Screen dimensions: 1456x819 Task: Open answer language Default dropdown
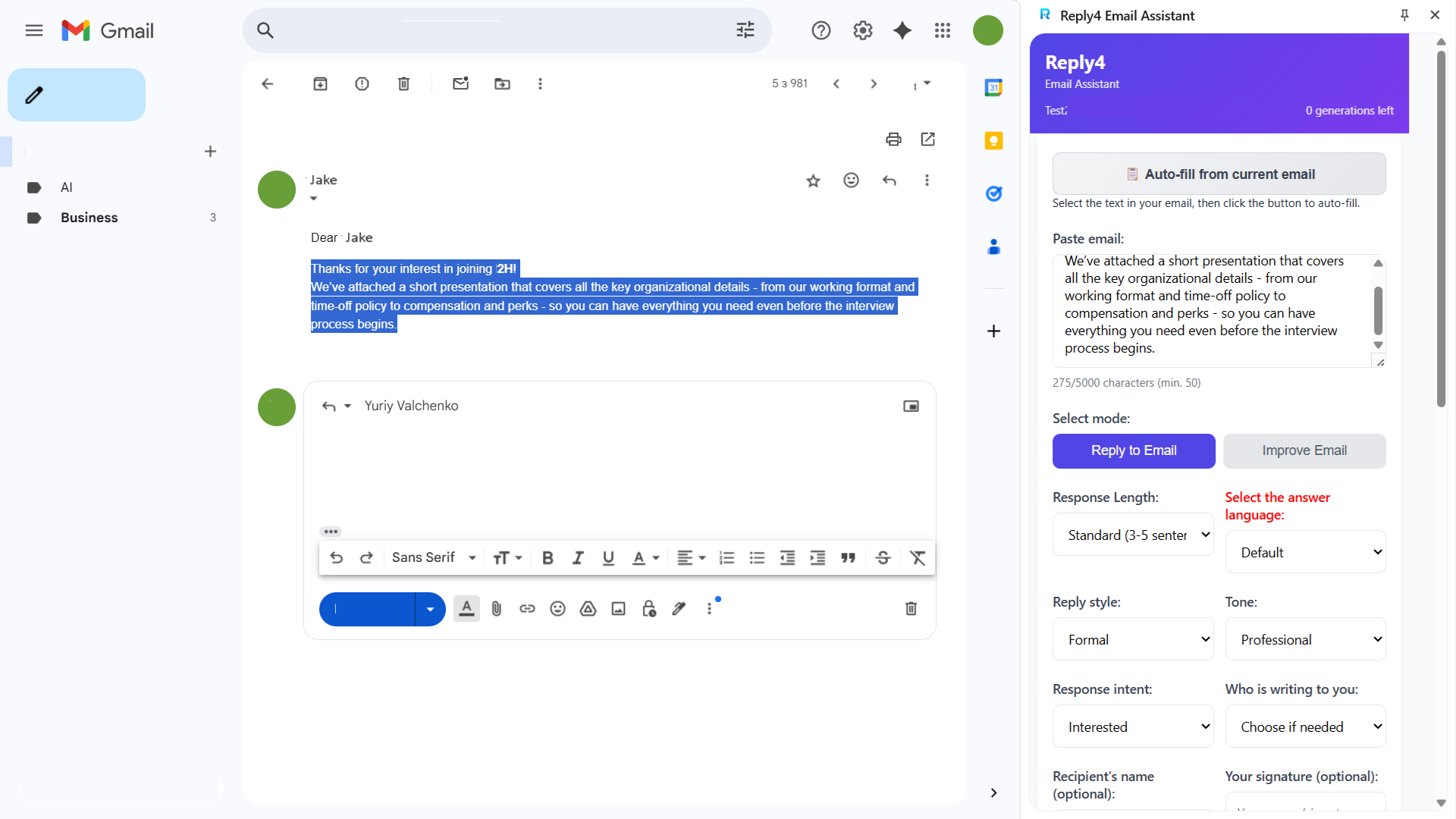pyautogui.click(x=1306, y=553)
